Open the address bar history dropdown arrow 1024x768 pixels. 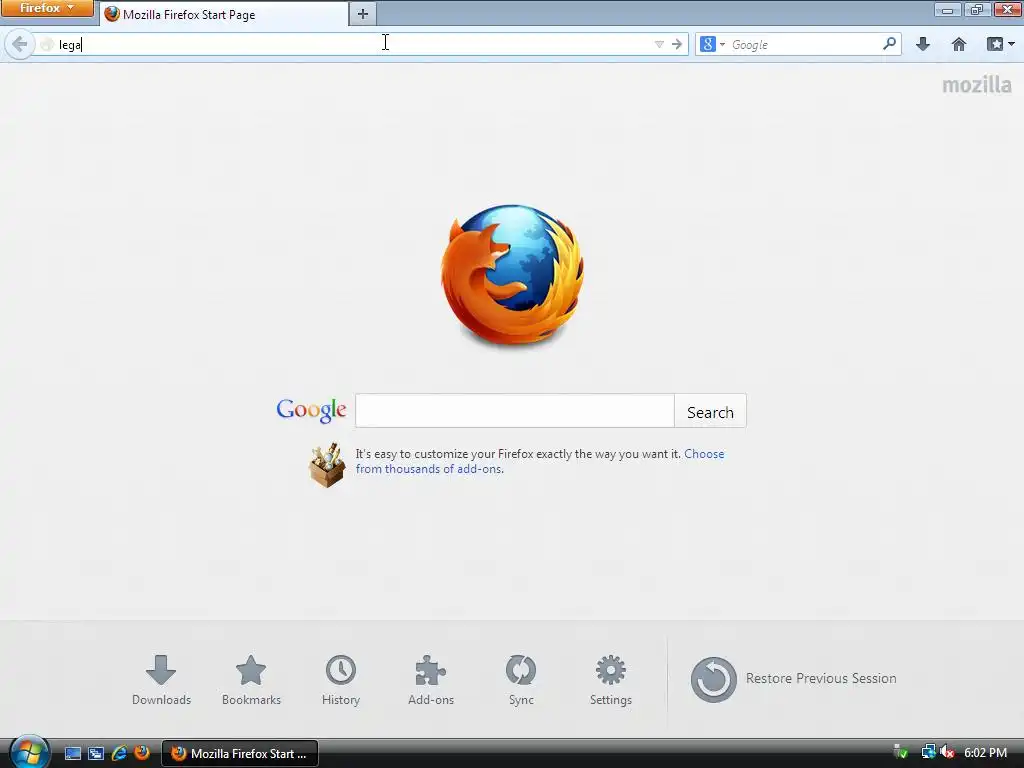pyautogui.click(x=659, y=44)
